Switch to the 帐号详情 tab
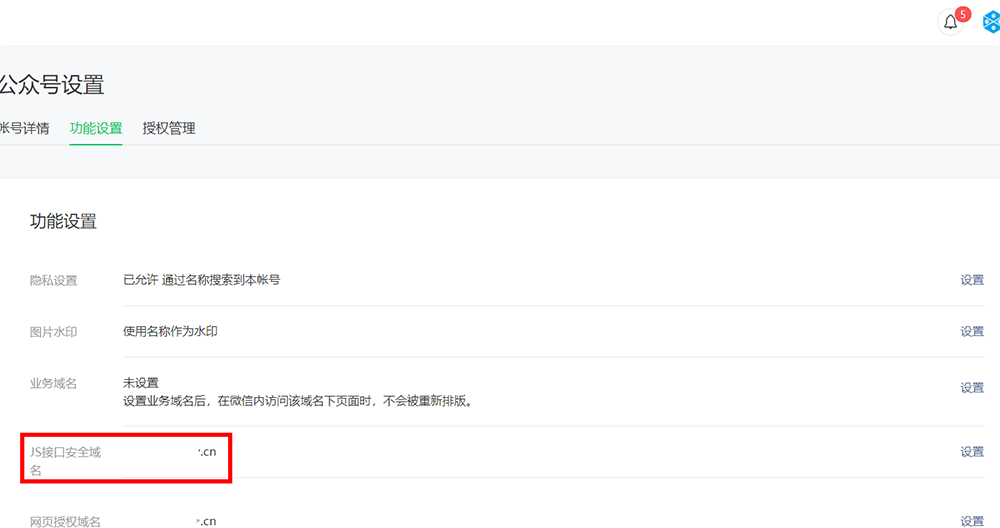This screenshot has width=1000, height=528. click(24, 128)
